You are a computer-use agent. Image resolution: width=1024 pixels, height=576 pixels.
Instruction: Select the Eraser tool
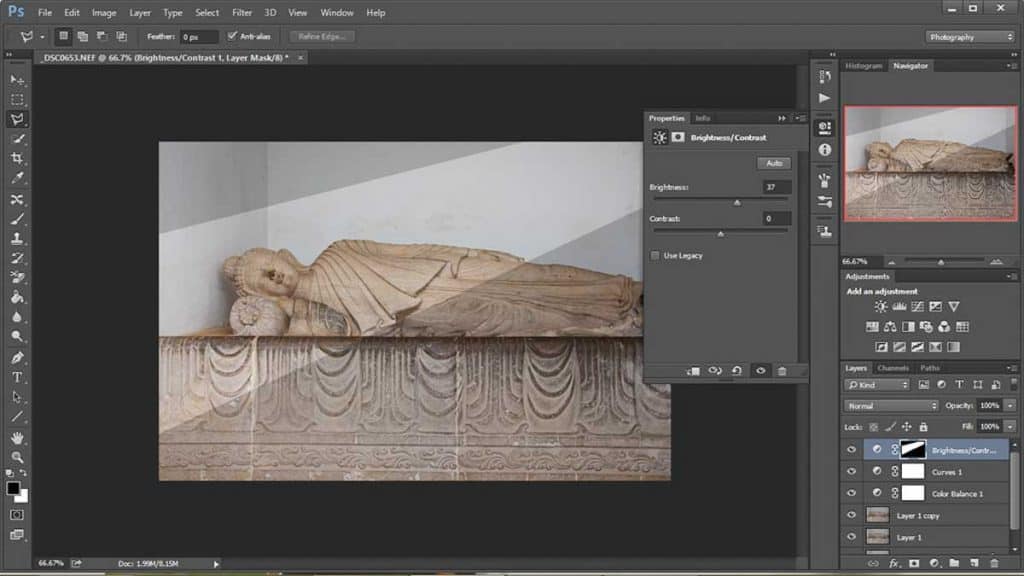[x=17, y=278]
